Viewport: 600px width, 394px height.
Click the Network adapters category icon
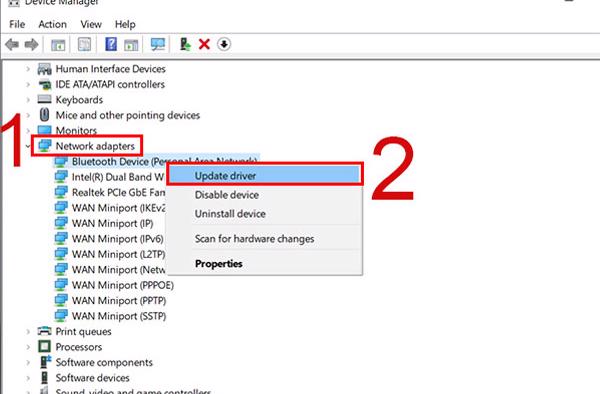point(44,145)
